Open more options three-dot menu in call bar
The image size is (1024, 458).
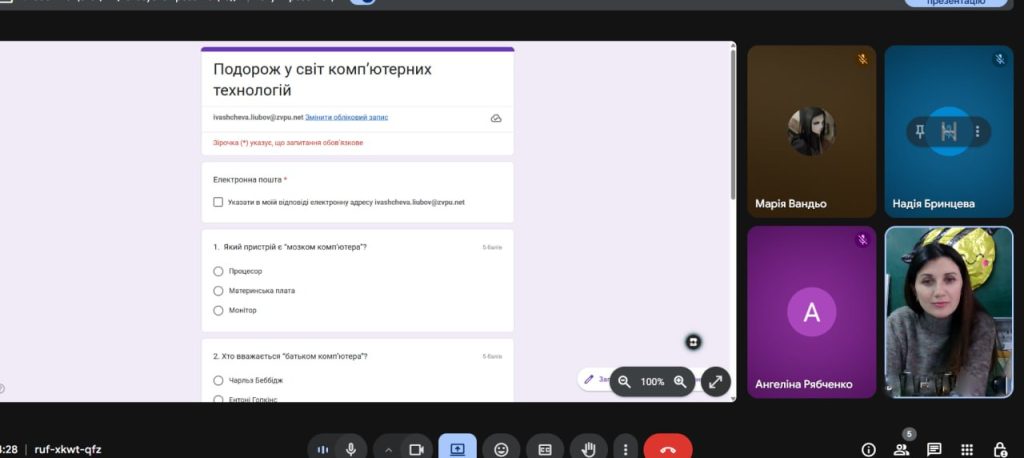[625, 449]
